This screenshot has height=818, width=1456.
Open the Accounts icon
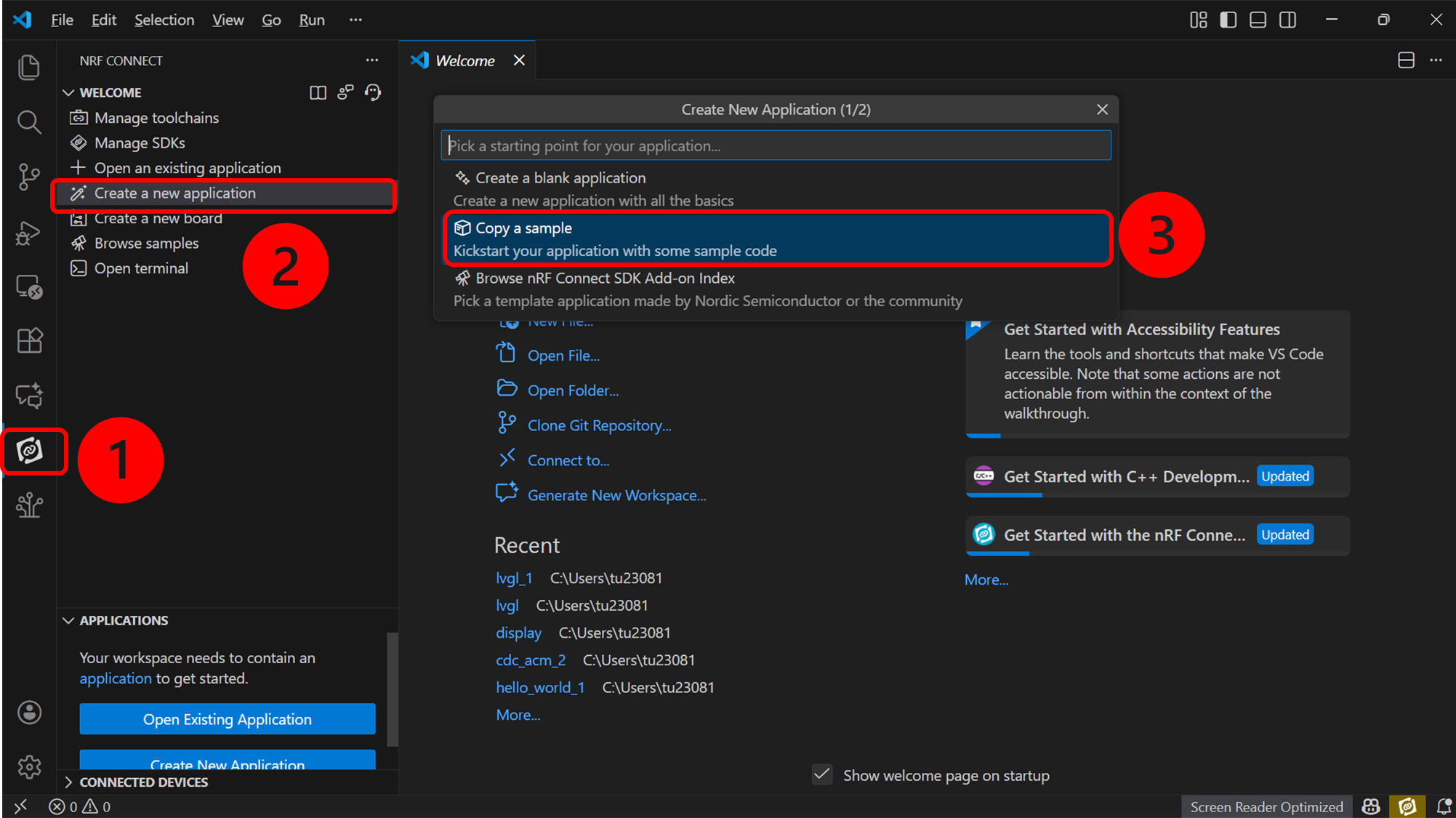(29, 713)
